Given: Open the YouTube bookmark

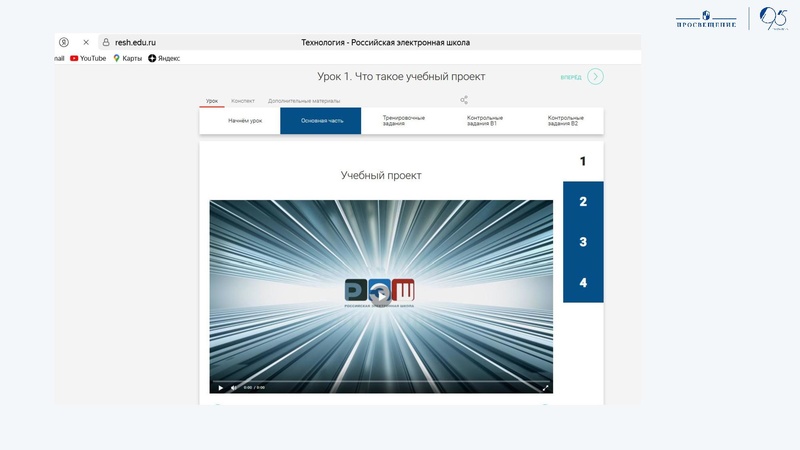Looking at the screenshot, I should [88, 58].
